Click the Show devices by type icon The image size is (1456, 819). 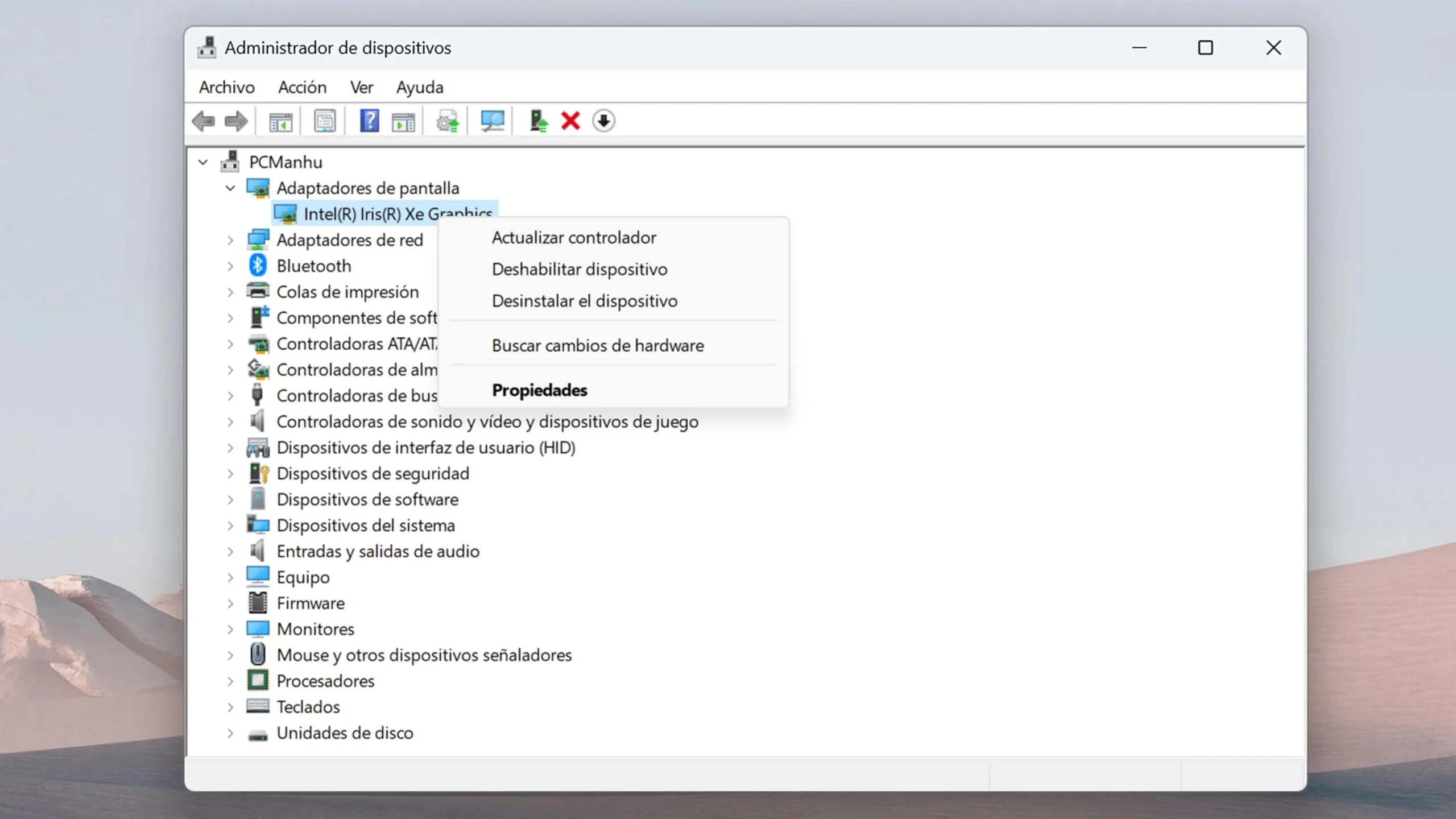tap(280, 120)
